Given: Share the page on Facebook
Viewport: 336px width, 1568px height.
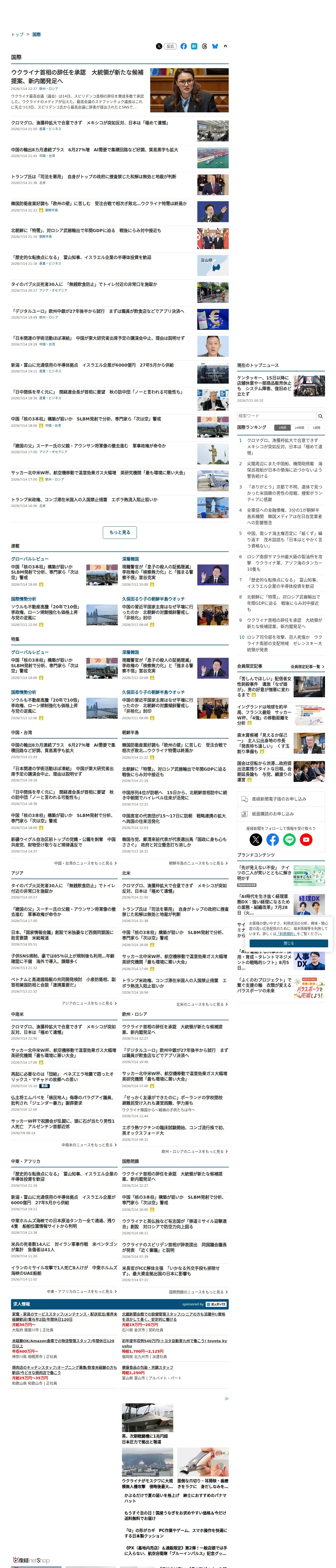Looking at the screenshot, I should coord(183,46).
